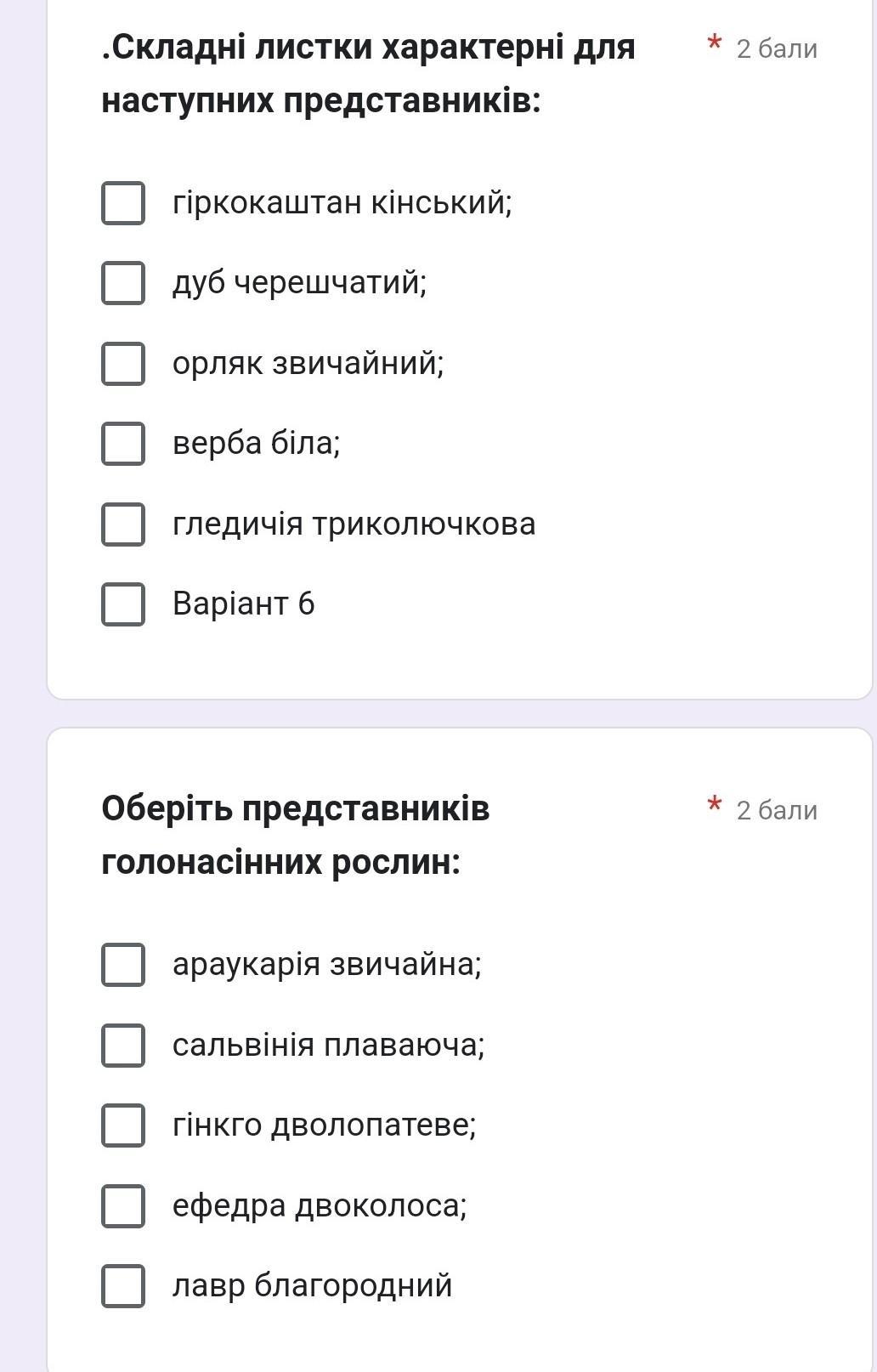Click '2 бали' beside the складні листки question
The height and width of the screenshot is (1372, 877).
(x=777, y=49)
